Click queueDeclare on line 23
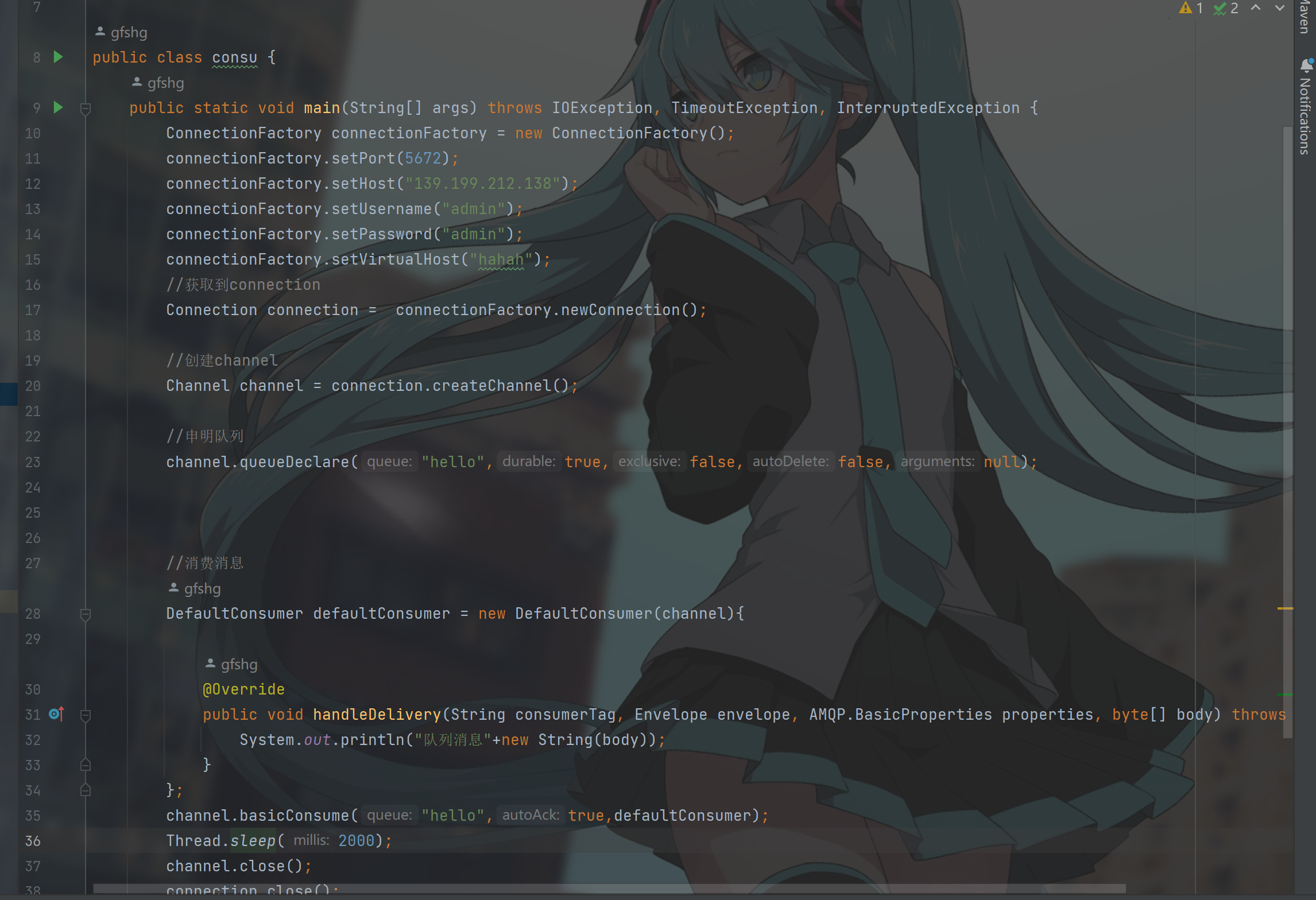Image resolution: width=1316 pixels, height=900 pixels. click(295, 462)
